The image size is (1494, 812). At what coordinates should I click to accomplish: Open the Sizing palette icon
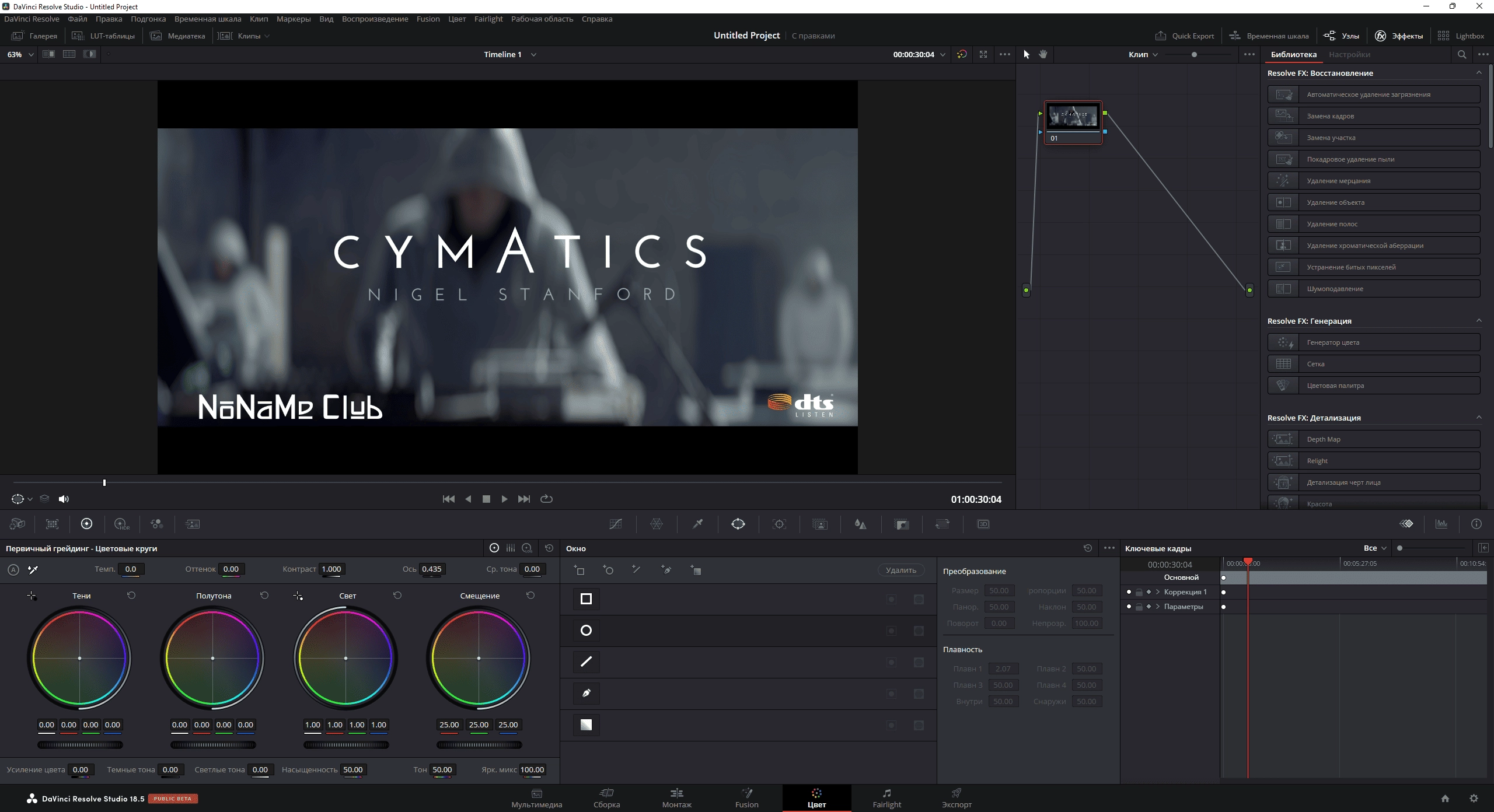pos(943,524)
